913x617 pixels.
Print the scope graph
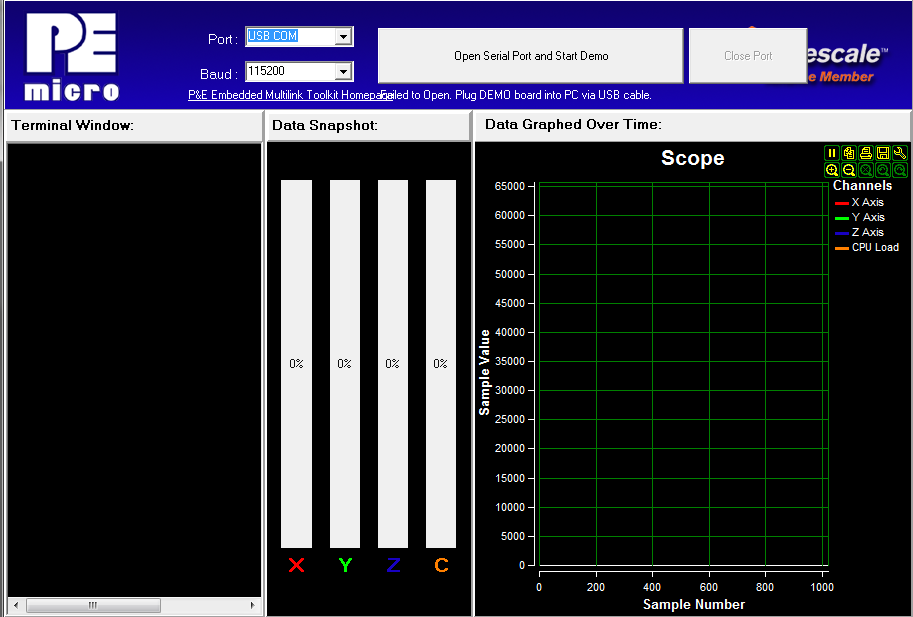(x=865, y=153)
